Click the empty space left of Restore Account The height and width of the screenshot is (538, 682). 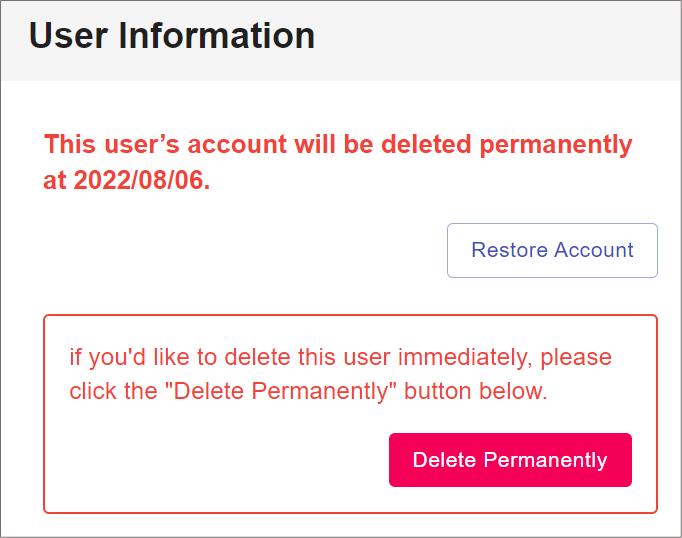point(240,250)
